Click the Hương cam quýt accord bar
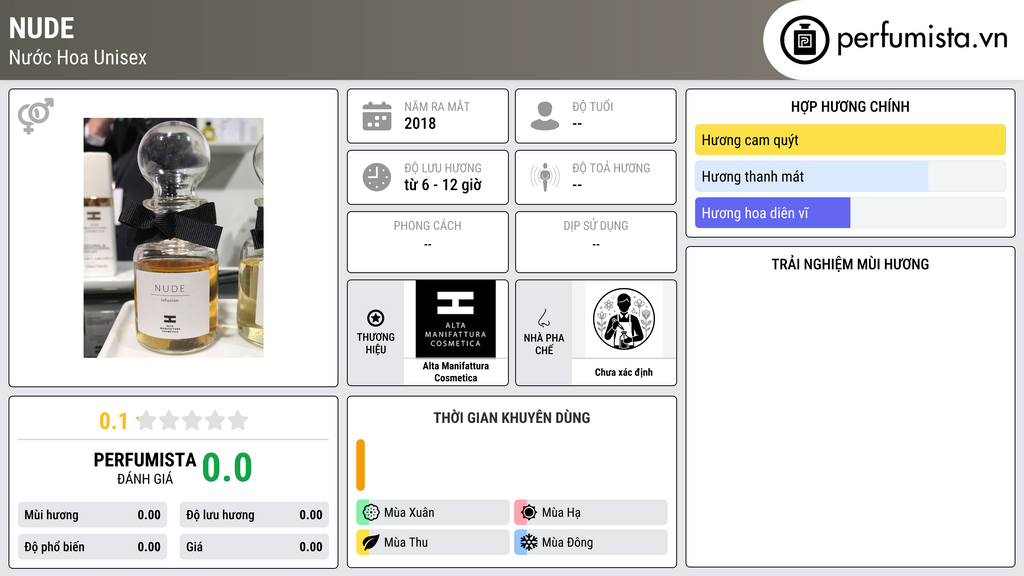This screenshot has width=1024, height=576. click(850, 140)
